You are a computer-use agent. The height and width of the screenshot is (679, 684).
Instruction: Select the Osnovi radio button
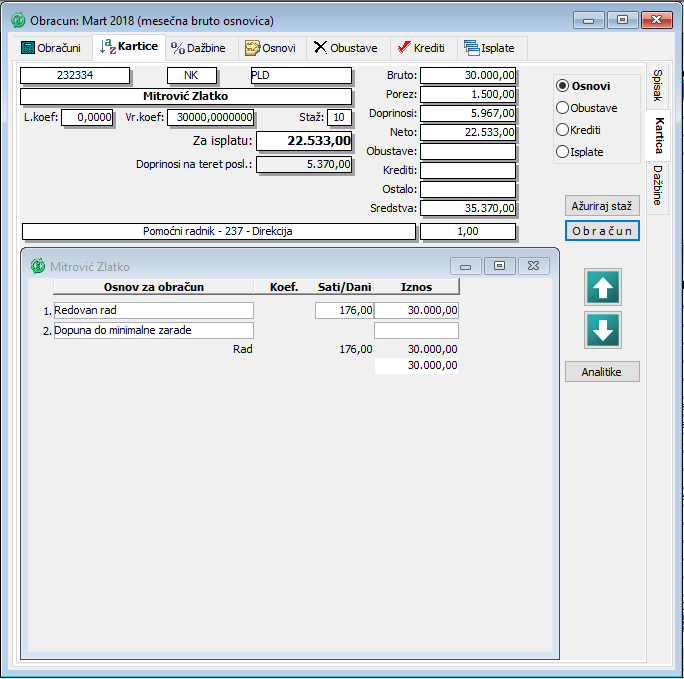click(x=584, y=86)
